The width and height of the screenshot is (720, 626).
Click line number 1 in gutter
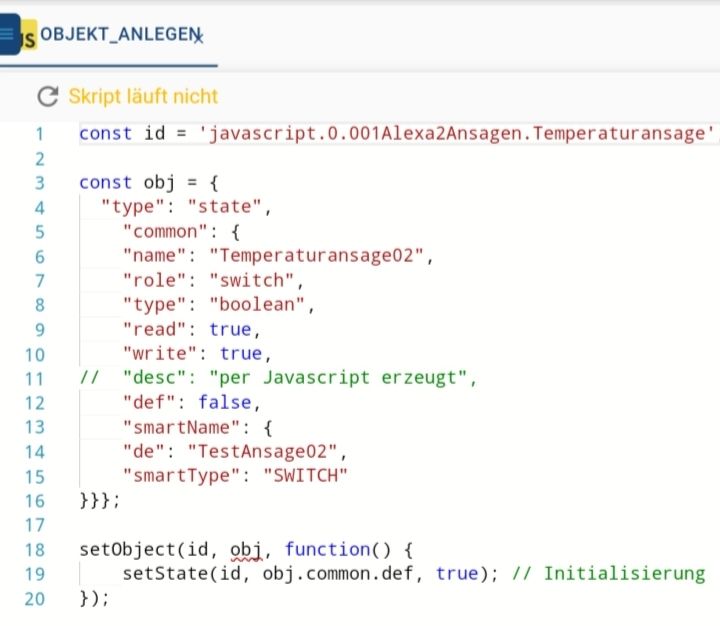coord(39,134)
